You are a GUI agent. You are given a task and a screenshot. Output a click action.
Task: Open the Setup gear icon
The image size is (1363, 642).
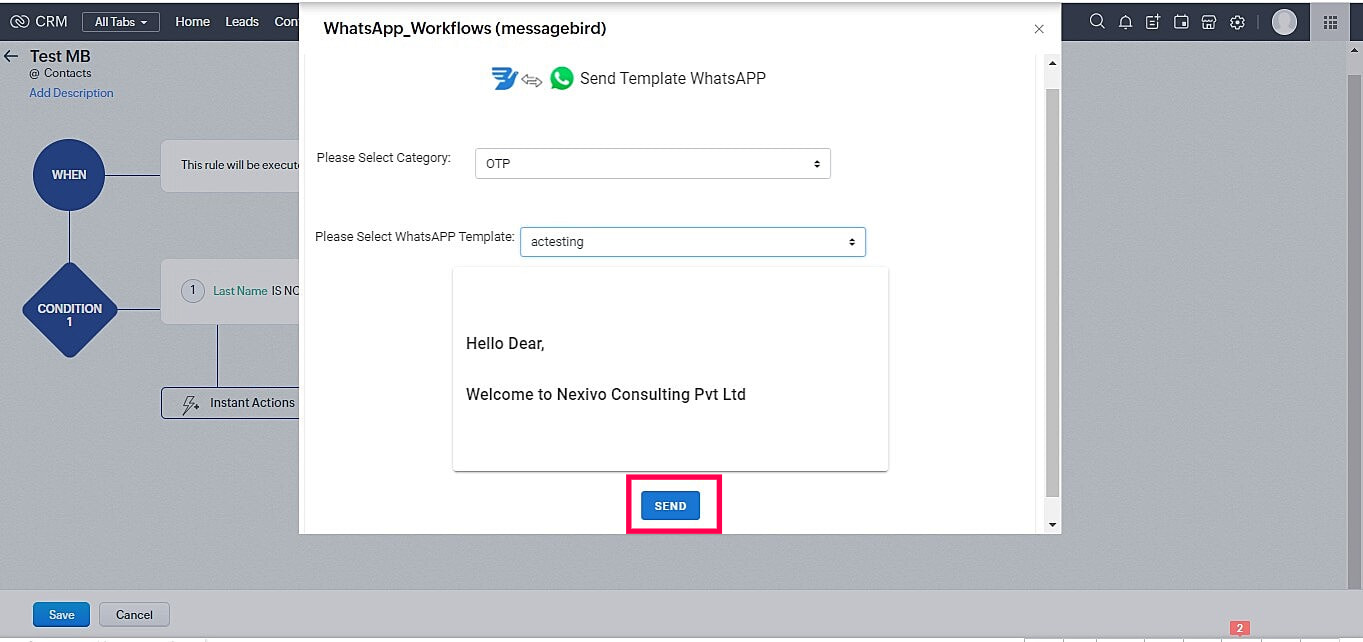[x=1237, y=22]
